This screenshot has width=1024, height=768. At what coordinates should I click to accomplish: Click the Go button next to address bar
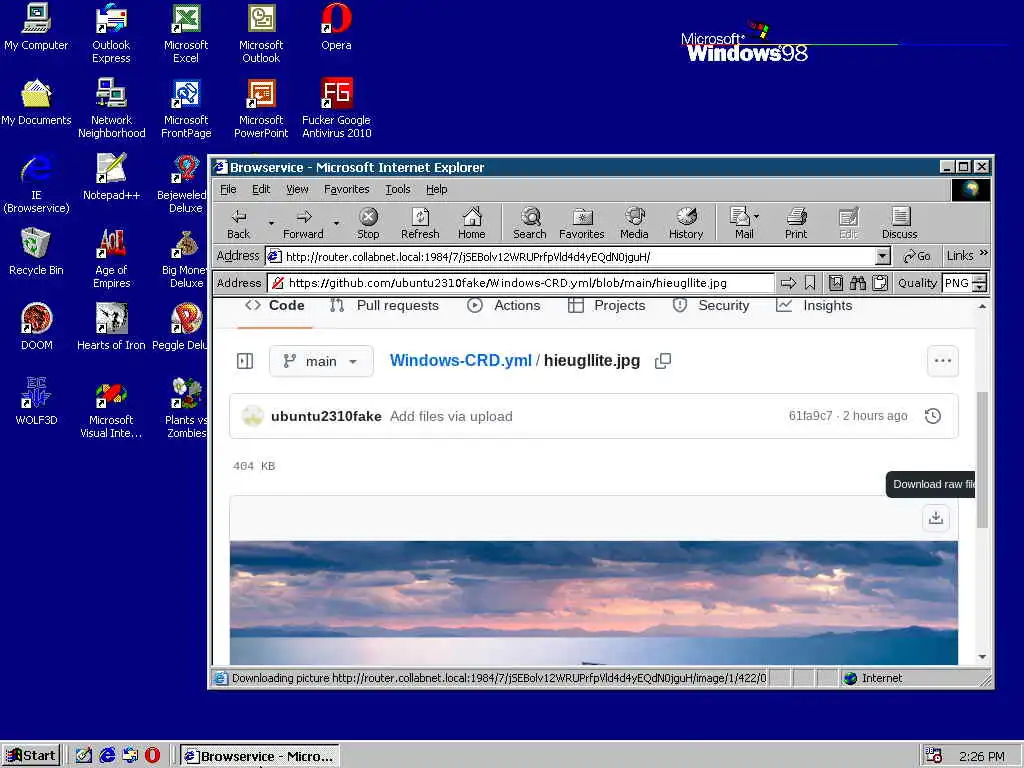[x=916, y=256]
